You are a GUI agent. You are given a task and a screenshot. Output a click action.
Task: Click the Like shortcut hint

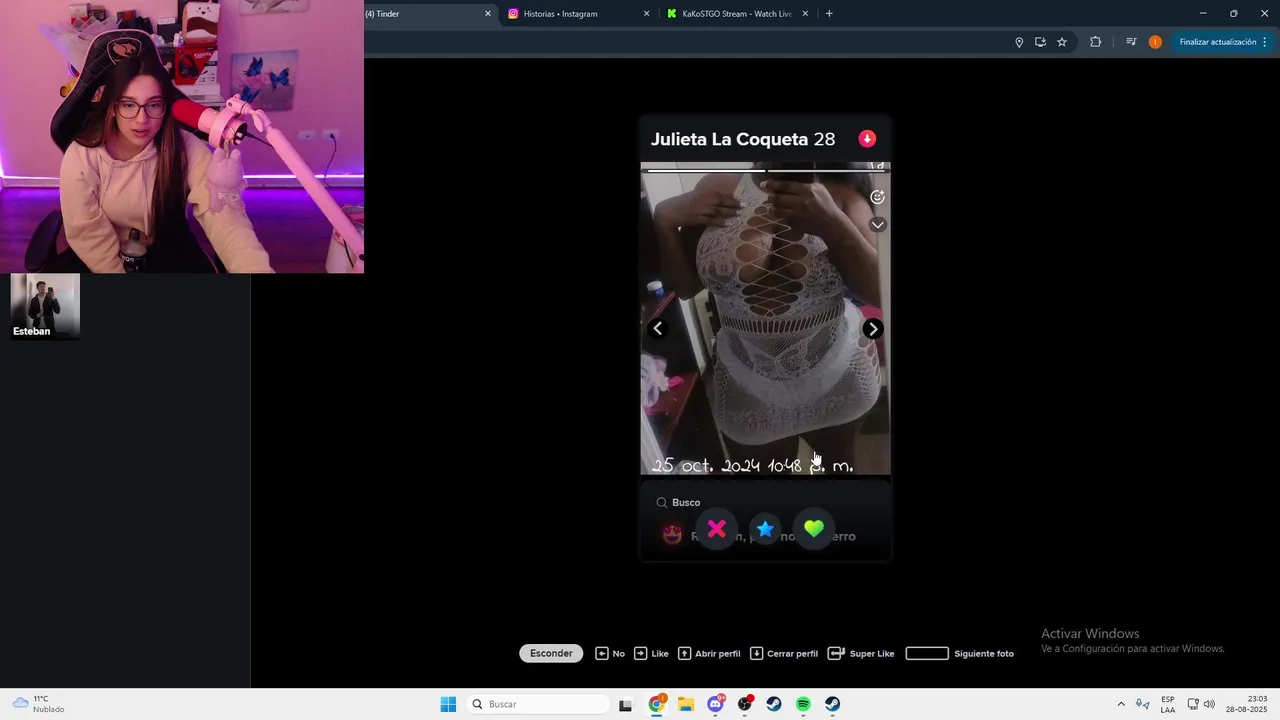tap(651, 653)
